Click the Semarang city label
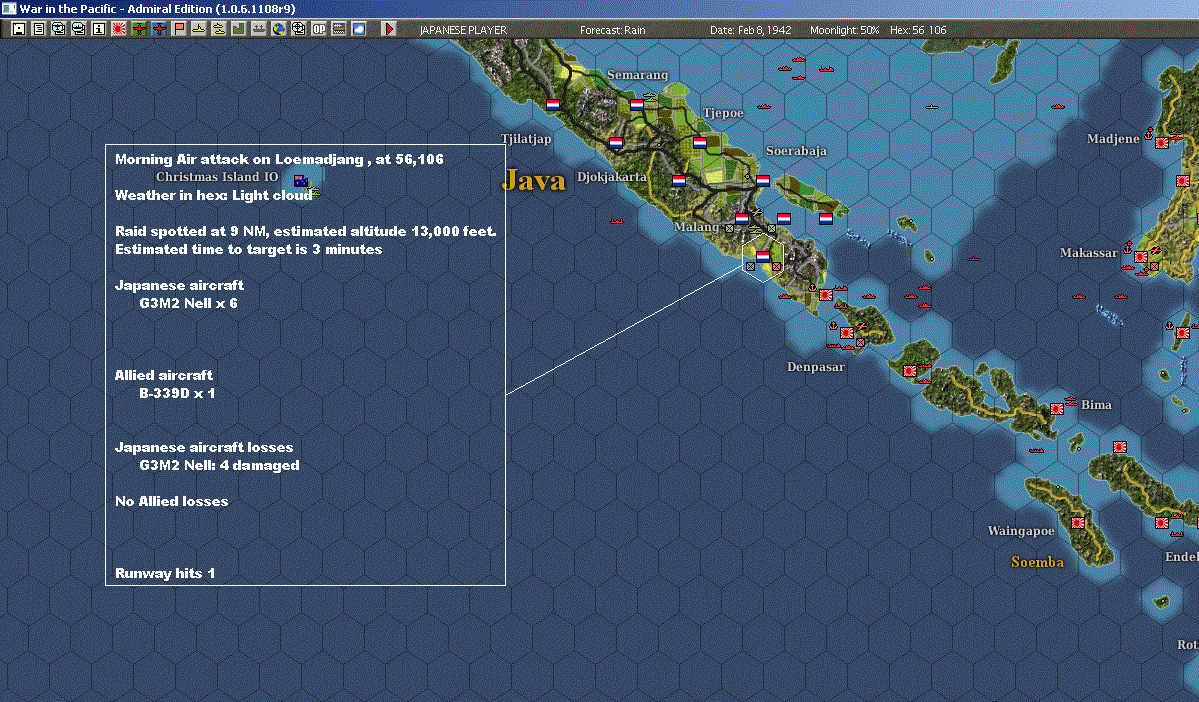The image size is (1199, 702). pyautogui.click(x=637, y=75)
